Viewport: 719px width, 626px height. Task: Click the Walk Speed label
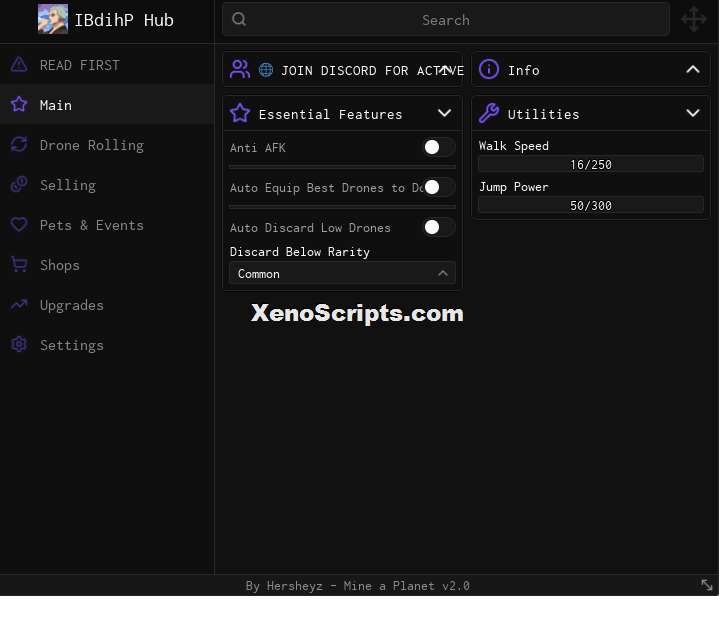click(514, 146)
